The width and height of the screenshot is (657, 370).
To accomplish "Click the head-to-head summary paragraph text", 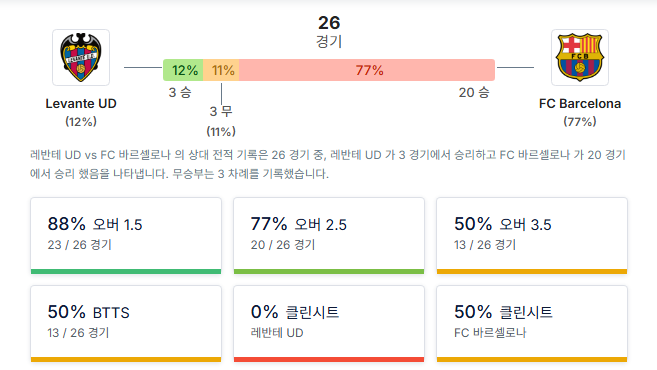I will coord(328,164).
